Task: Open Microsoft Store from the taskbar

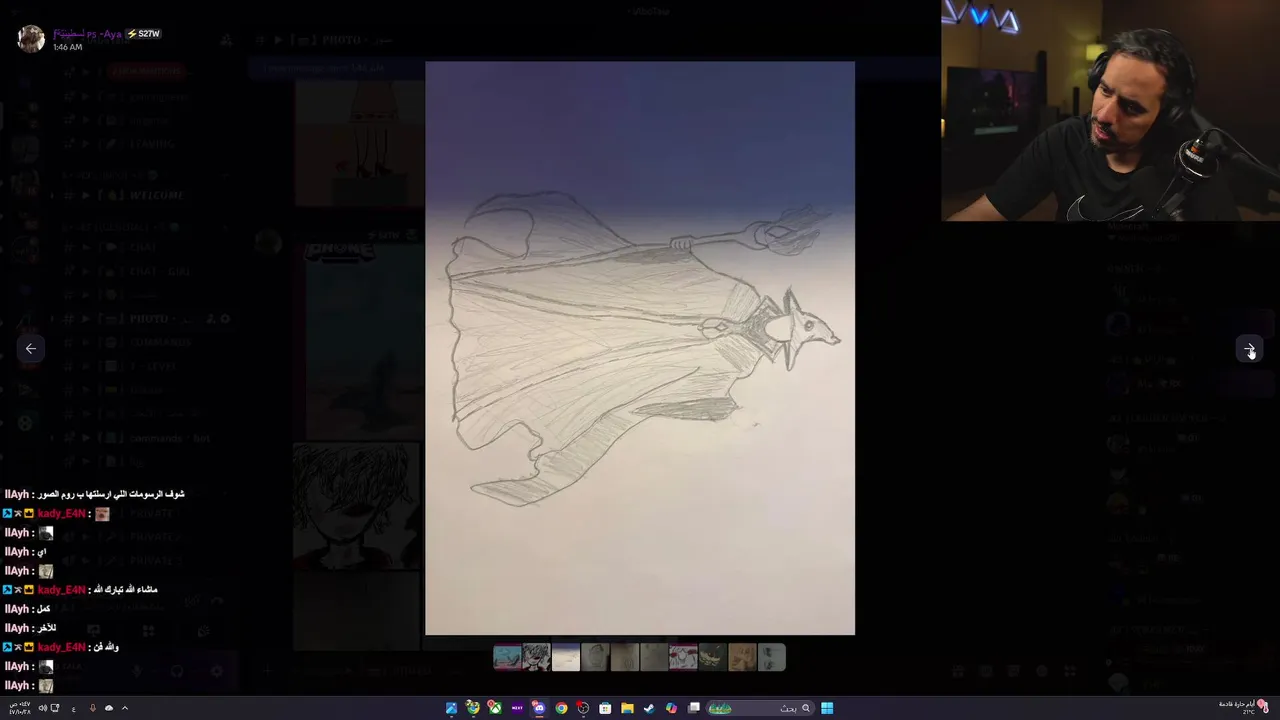Action: pyautogui.click(x=605, y=708)
